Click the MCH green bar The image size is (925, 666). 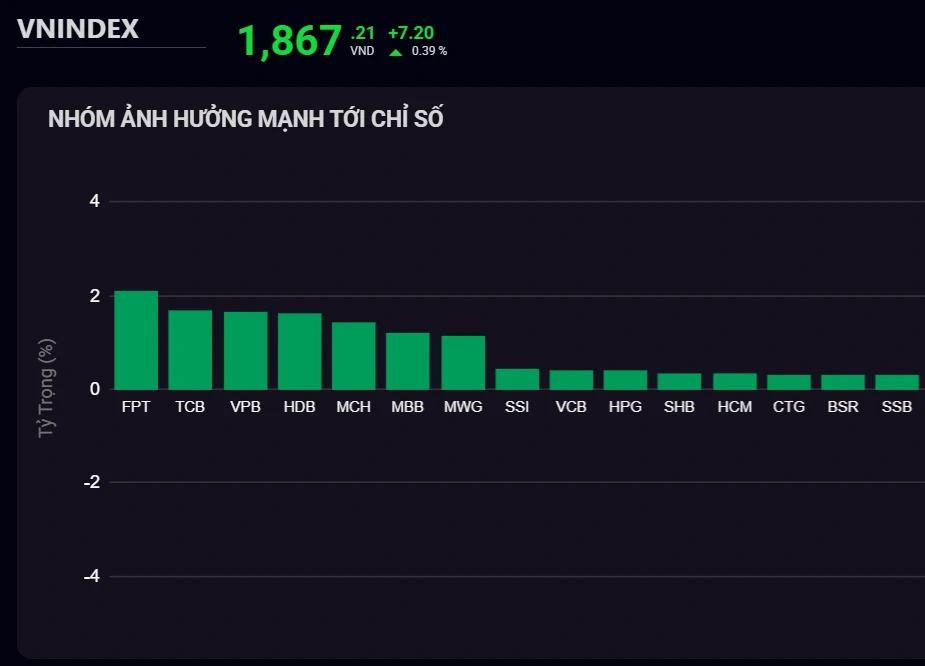(354, 356)
